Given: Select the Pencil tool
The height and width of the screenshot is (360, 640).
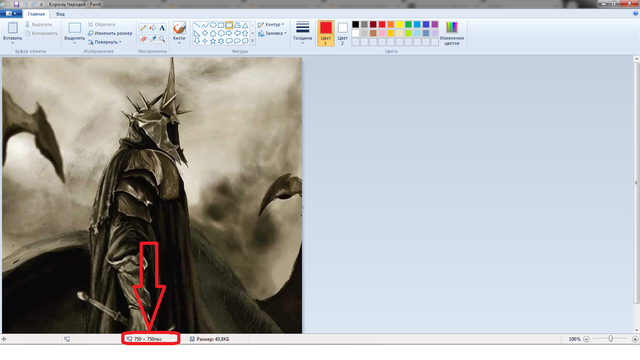Looking at the screenshot, I should (143, 28).
